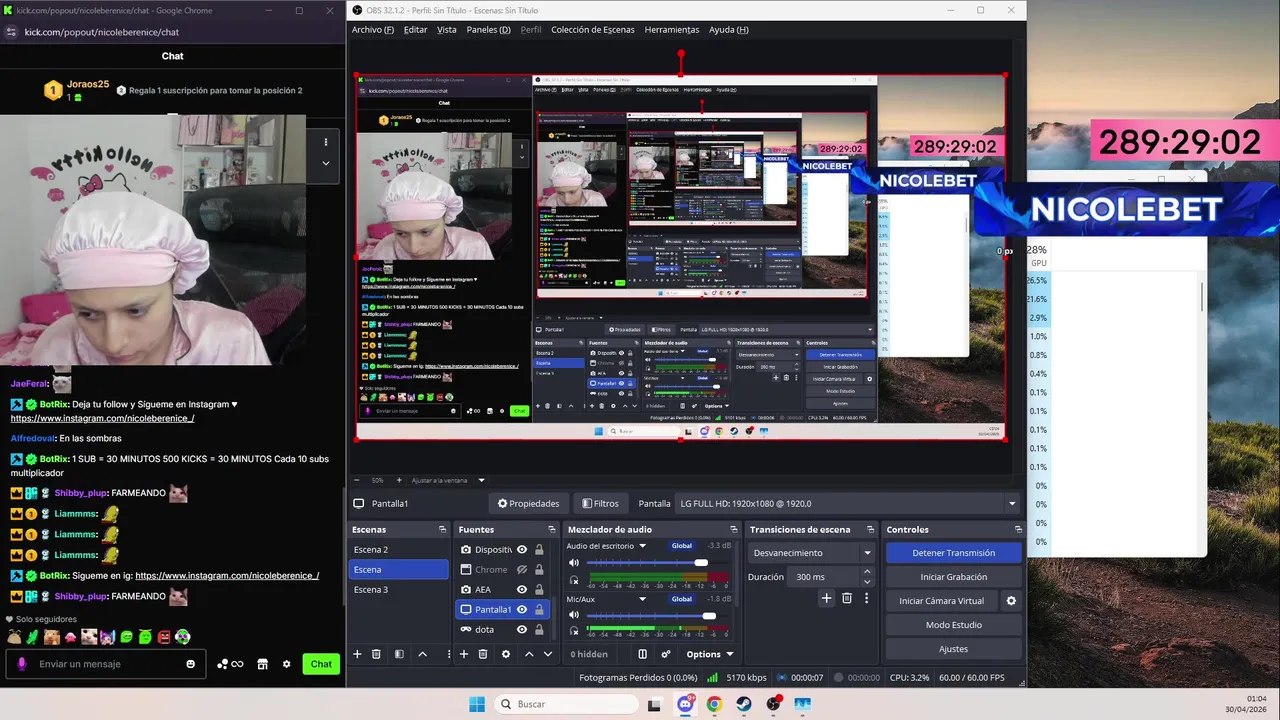Expand Mic/Aux options arrow

click(643, 599)
